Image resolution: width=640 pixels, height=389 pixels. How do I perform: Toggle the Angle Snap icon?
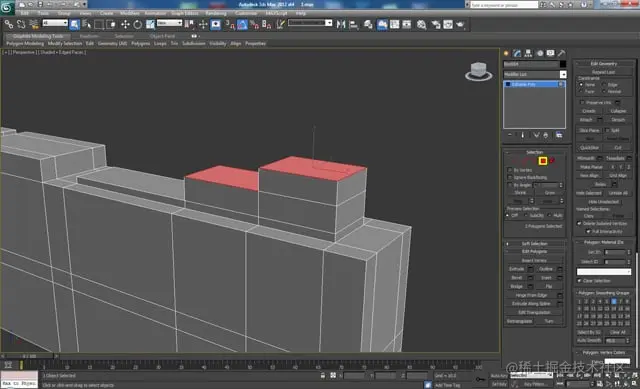point(242,24)
